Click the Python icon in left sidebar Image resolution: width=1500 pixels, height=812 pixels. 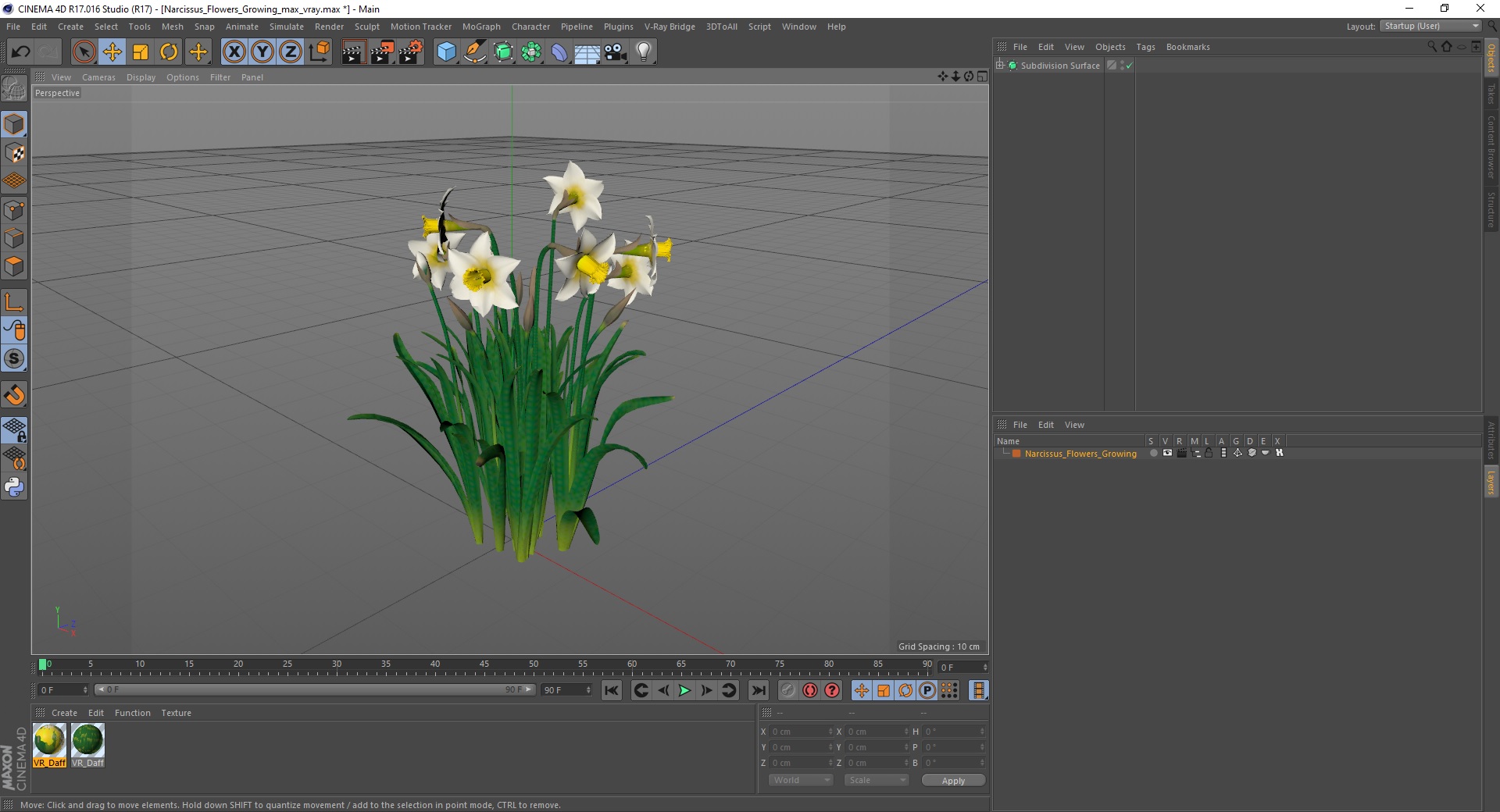pos(14,487)
